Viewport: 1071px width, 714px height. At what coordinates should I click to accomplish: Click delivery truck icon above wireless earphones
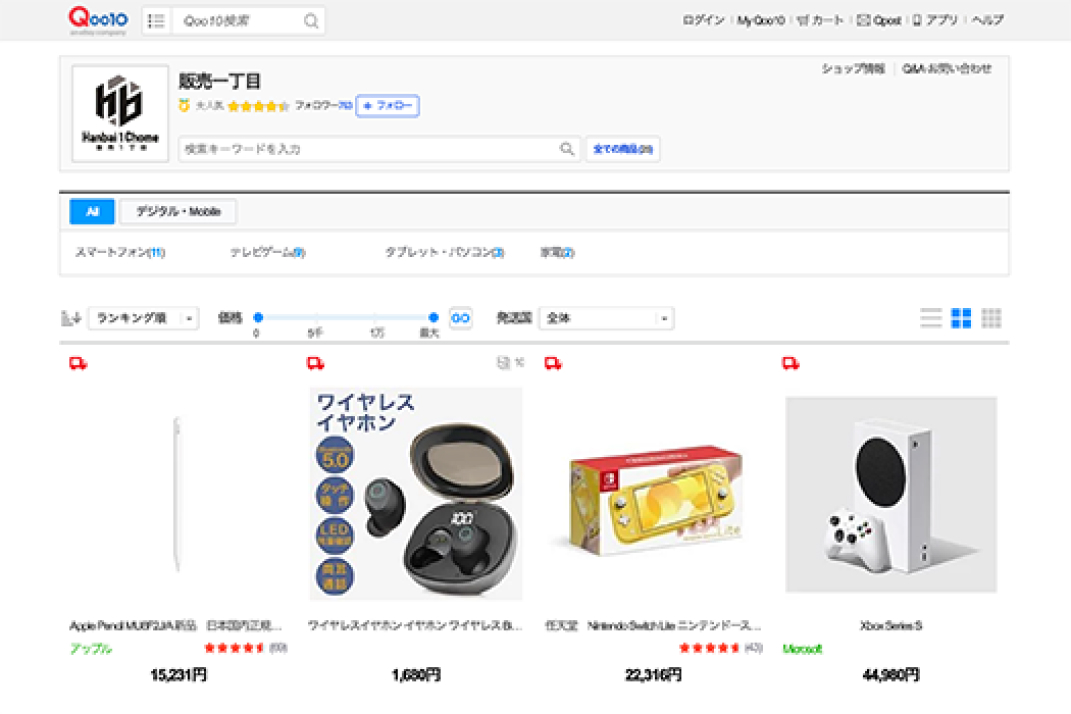tap(316, 363)
